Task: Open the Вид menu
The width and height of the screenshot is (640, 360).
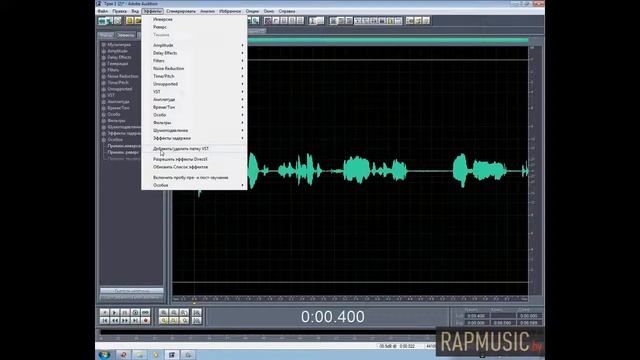Action: 135,11
